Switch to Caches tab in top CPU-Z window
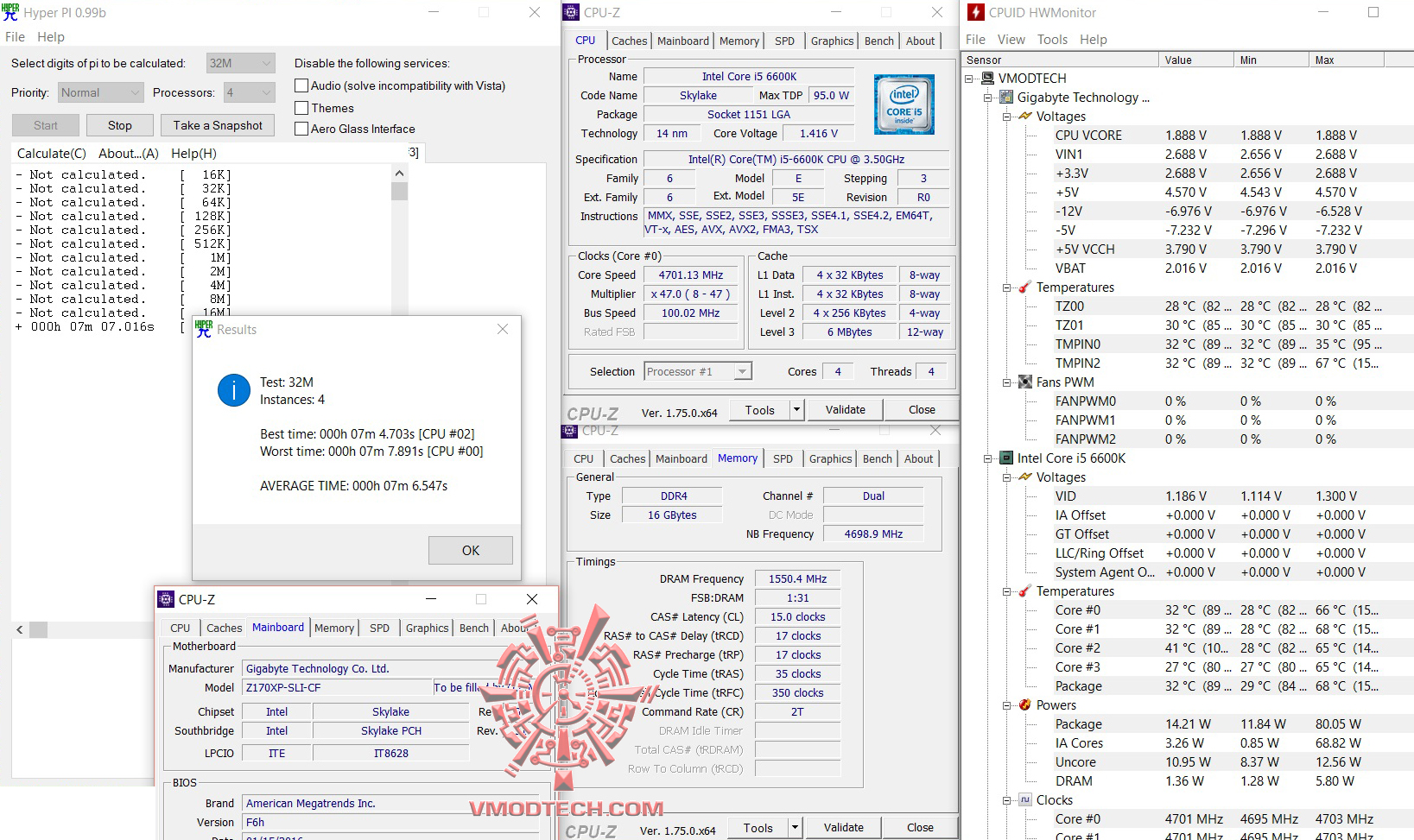Screen dimensions: 1414x840 point(629,41)
